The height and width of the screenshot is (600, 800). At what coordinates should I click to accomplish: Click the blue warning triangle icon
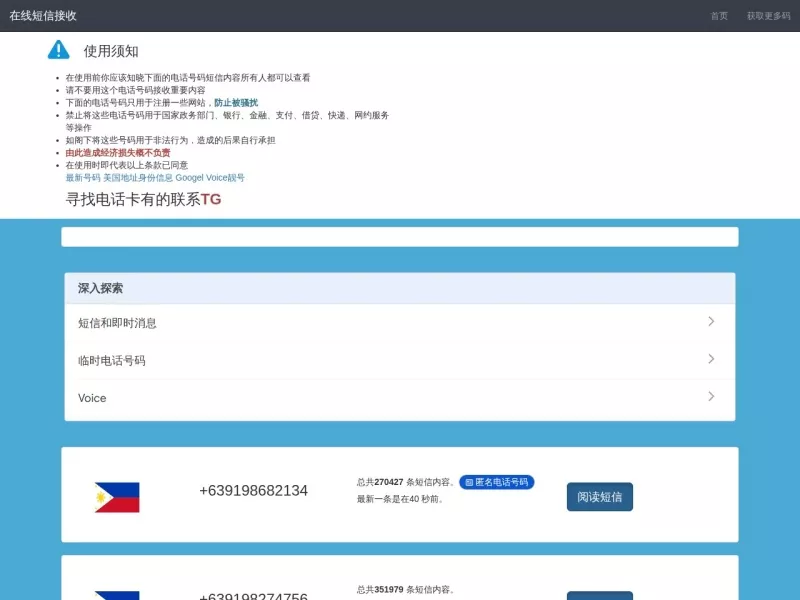tap(59, 50)
